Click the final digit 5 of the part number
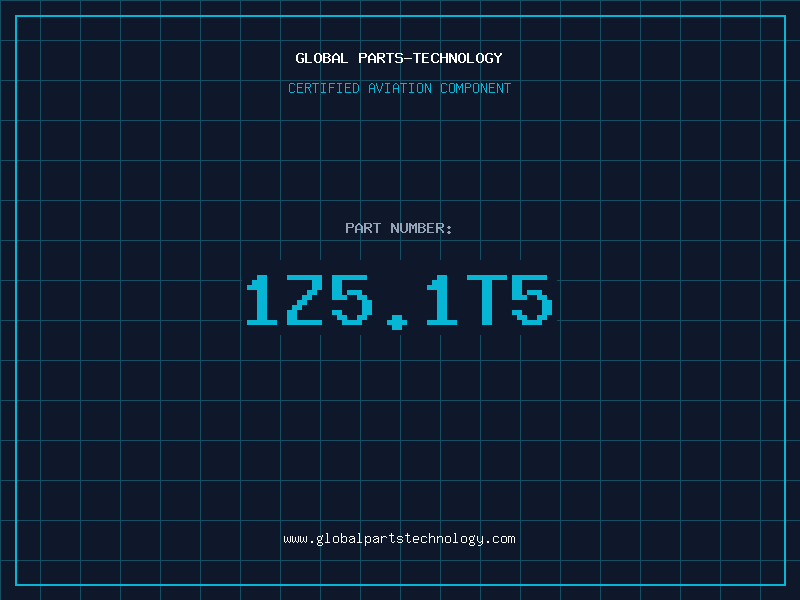The width and height of the screenshot is (800, 600). (532, 300)
